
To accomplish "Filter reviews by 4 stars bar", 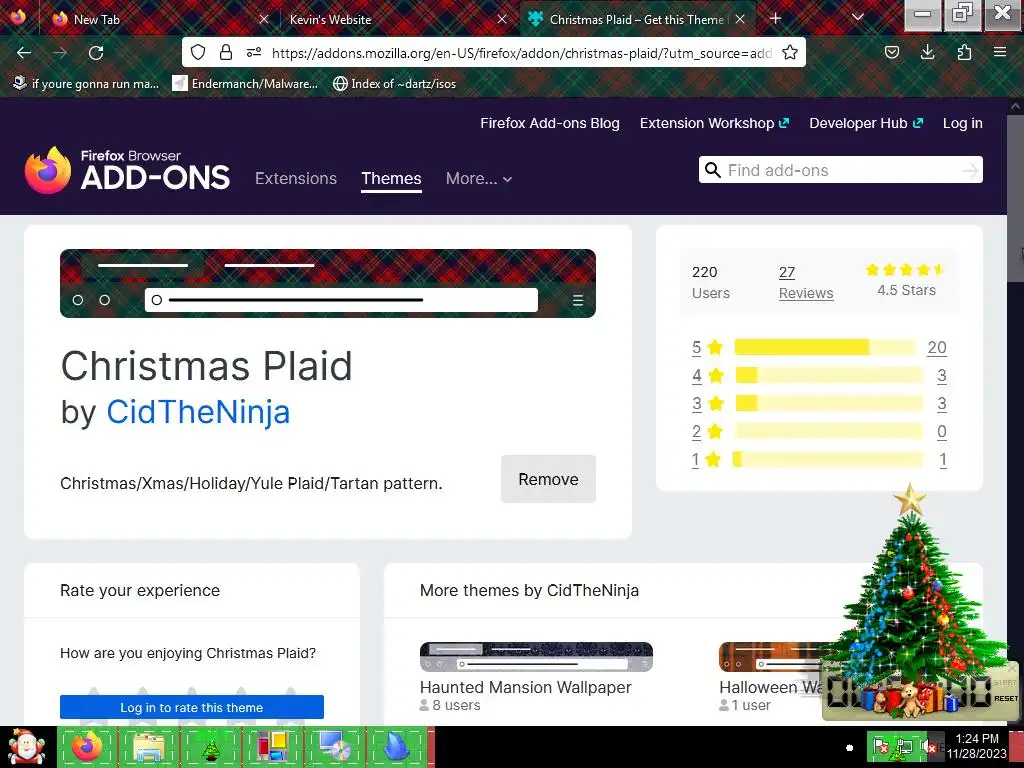I will (829, 376).
